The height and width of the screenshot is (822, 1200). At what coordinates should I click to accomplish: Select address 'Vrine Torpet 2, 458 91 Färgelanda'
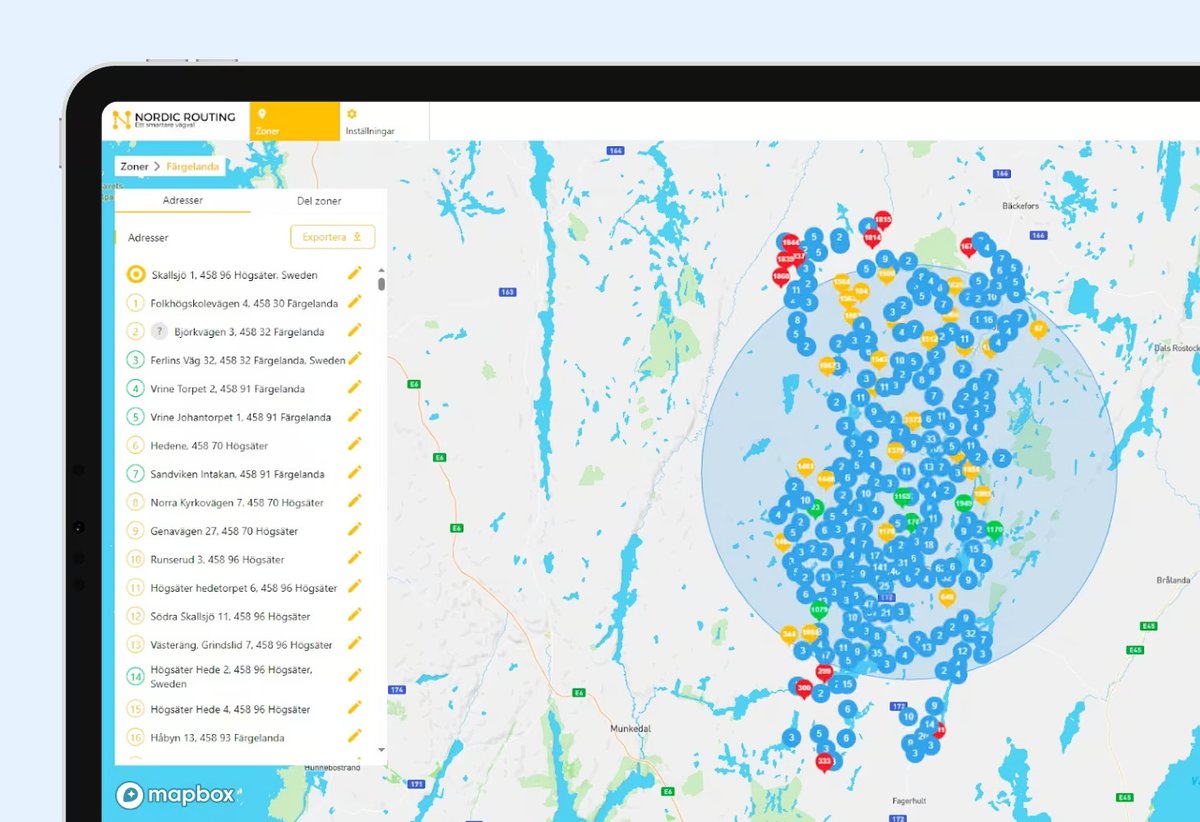(228, 388)
